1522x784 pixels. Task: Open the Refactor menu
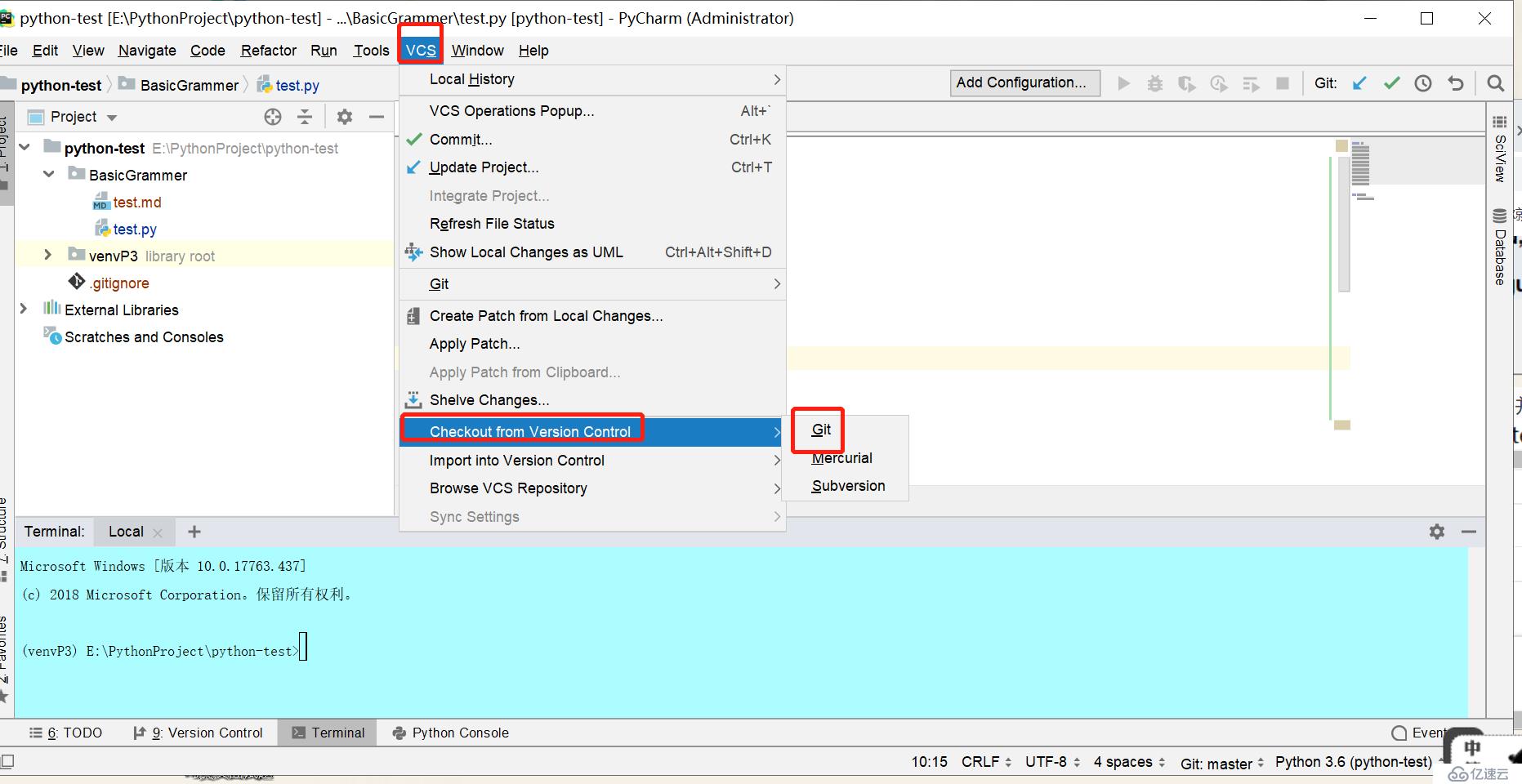click(x=269, y=51)
